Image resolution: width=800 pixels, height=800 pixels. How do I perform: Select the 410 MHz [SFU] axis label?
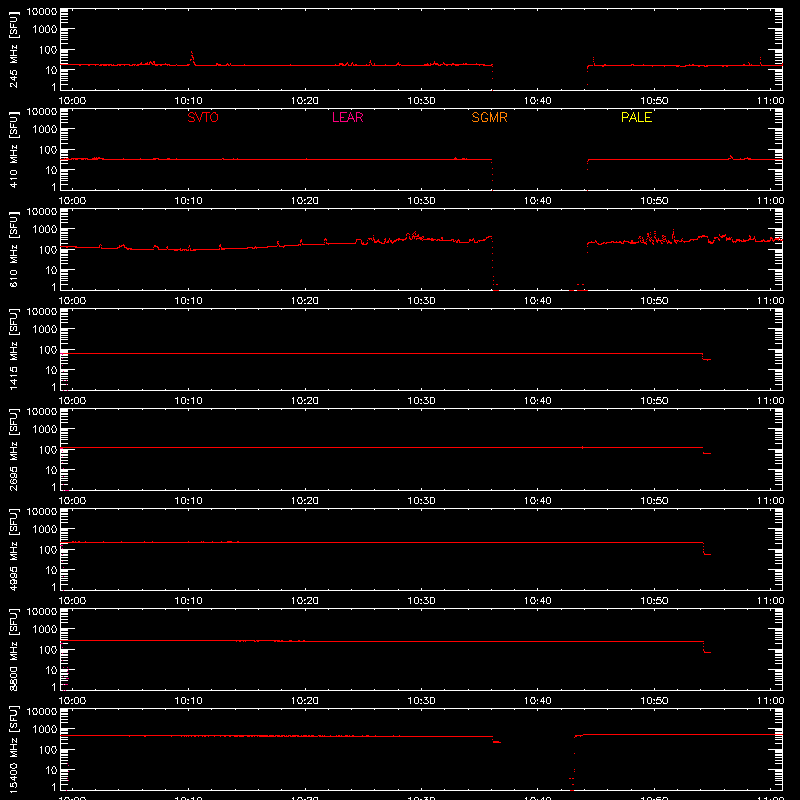point(14,149)
